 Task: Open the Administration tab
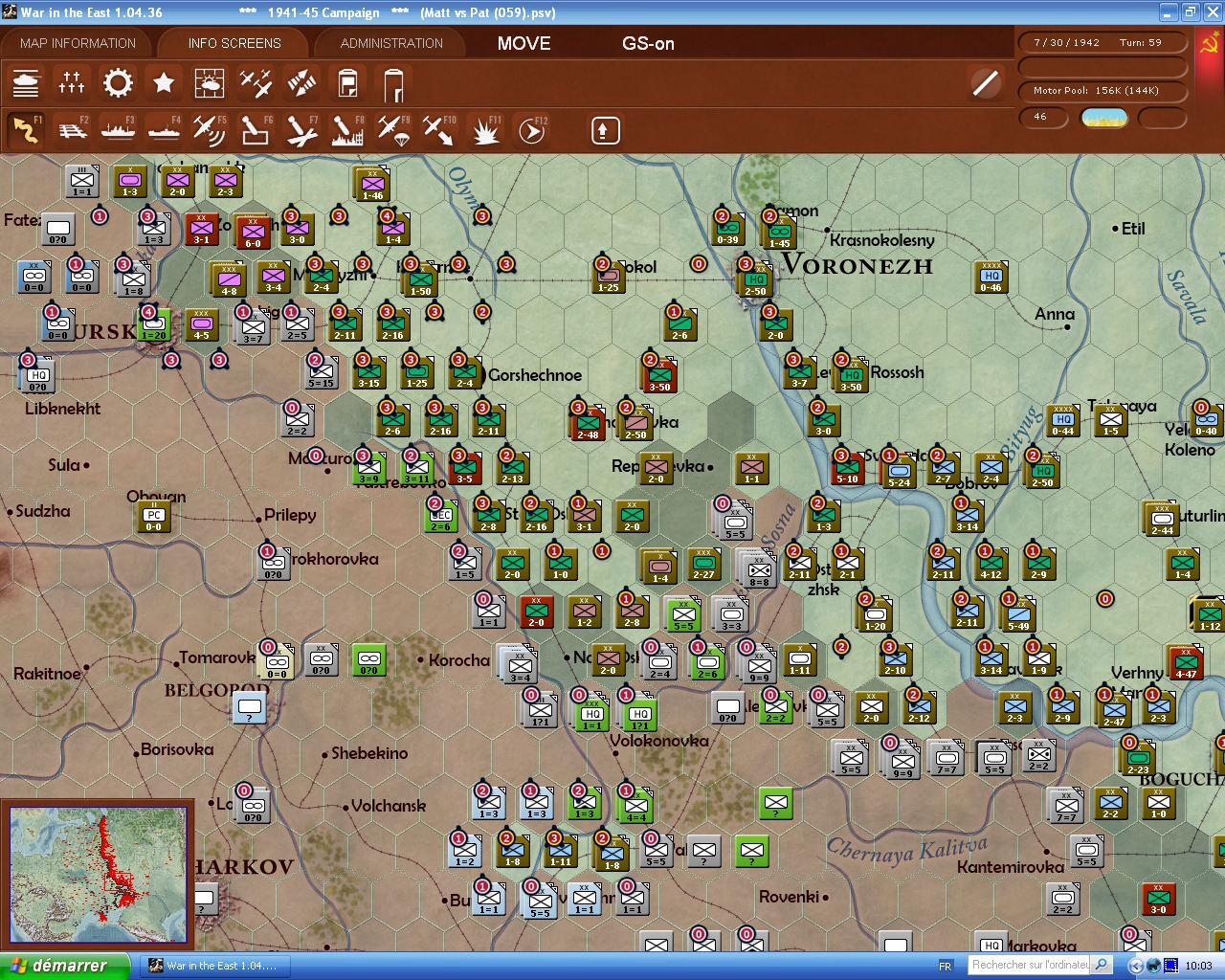click(x=391, y=43)
